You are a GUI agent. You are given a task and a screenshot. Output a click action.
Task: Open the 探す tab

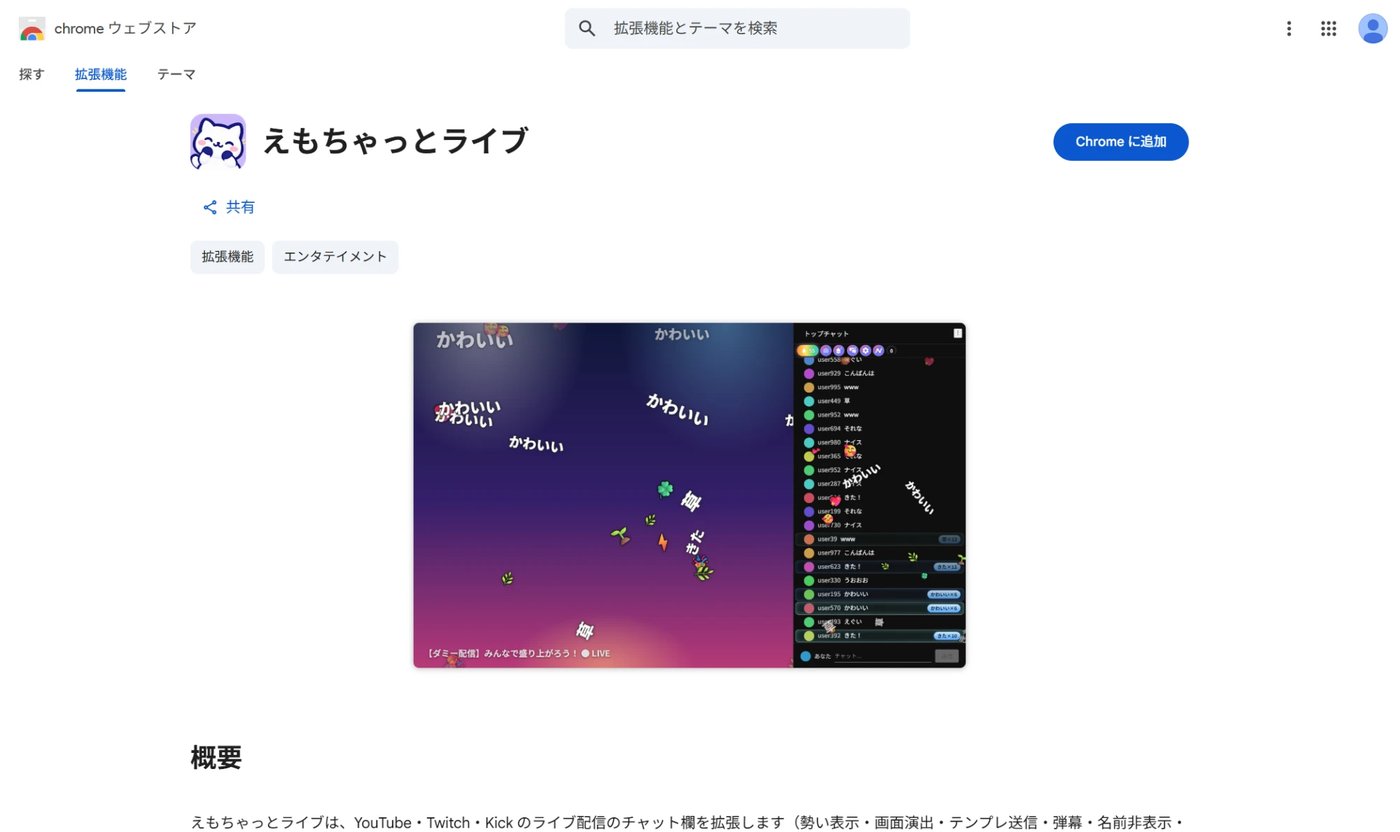[x=32, y=74]
